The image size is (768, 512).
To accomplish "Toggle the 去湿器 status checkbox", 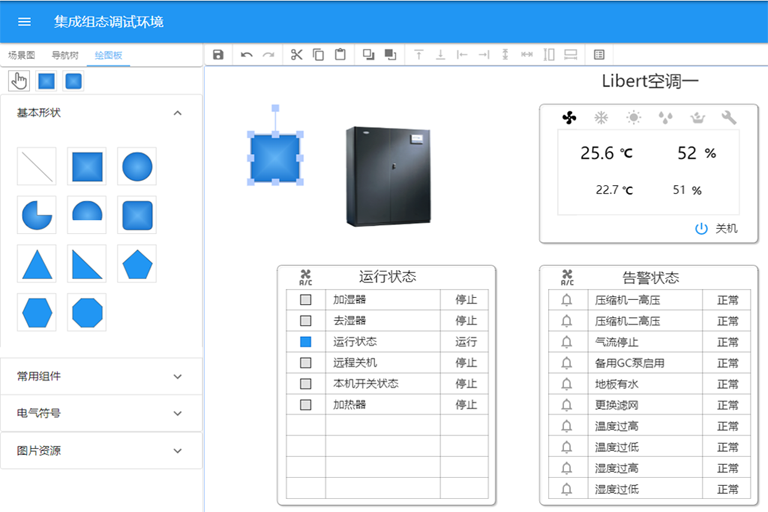I will (x=306, y=320).
